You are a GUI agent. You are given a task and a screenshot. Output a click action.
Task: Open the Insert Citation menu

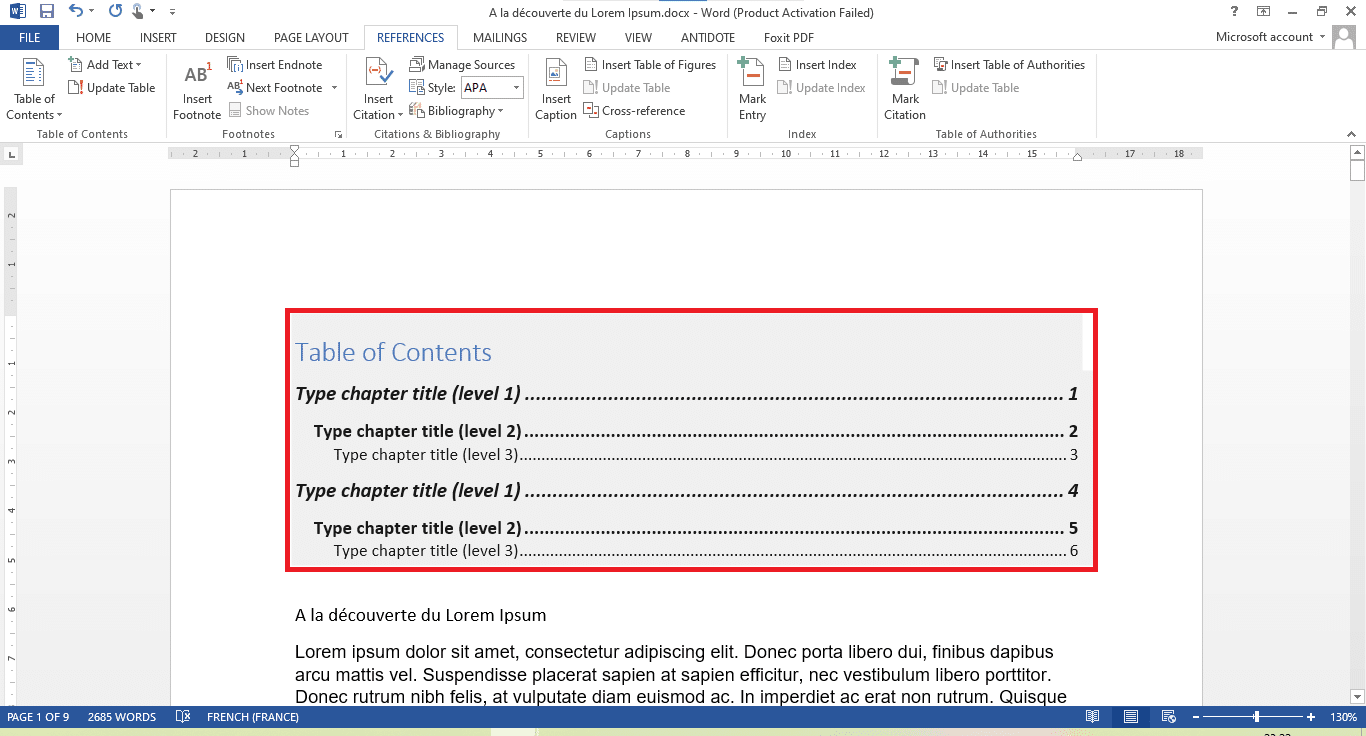(x=379, y=90)
